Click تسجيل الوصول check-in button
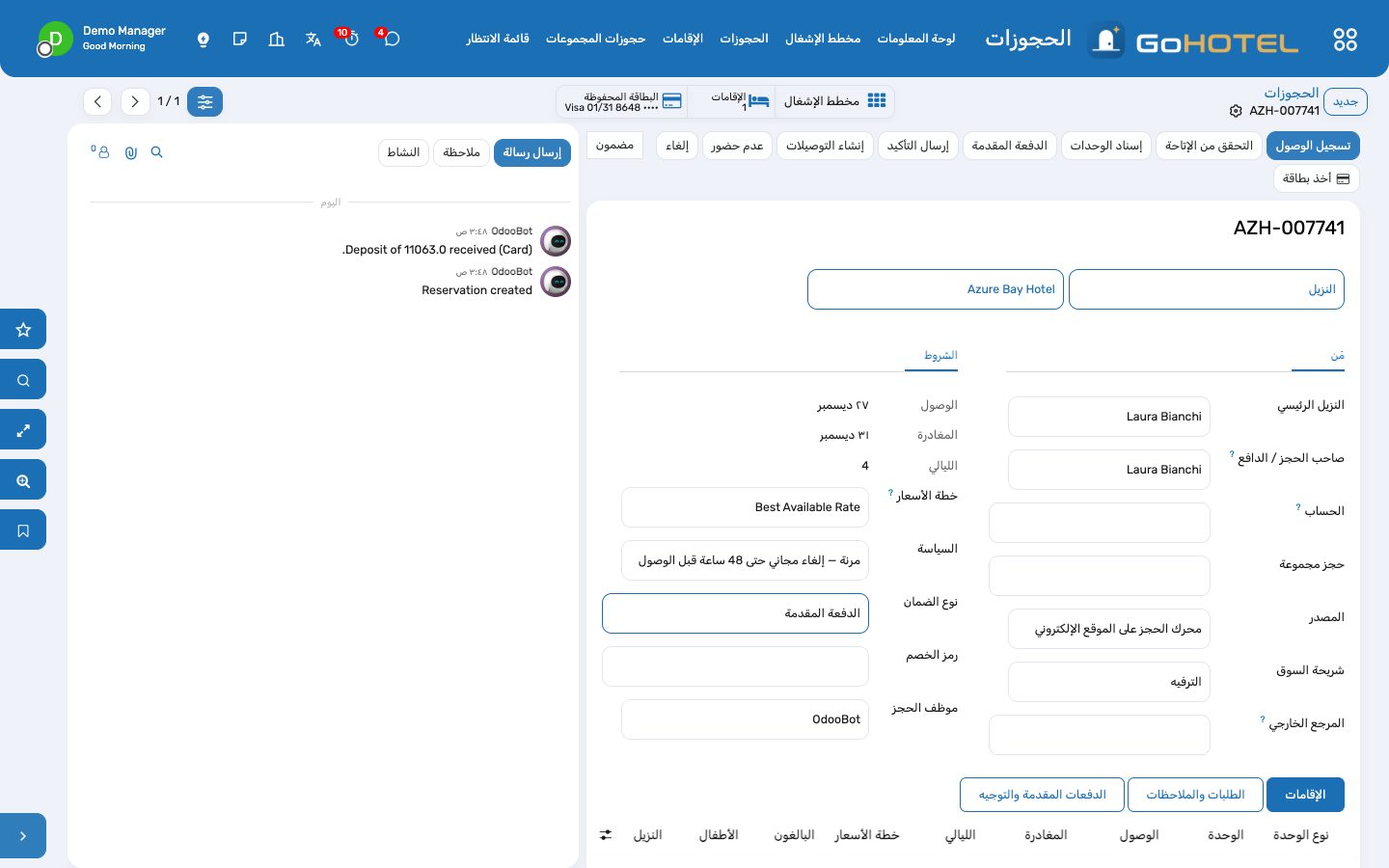Image resolution: width=1389 pixels, height=868 pixels. (1313, 146)
